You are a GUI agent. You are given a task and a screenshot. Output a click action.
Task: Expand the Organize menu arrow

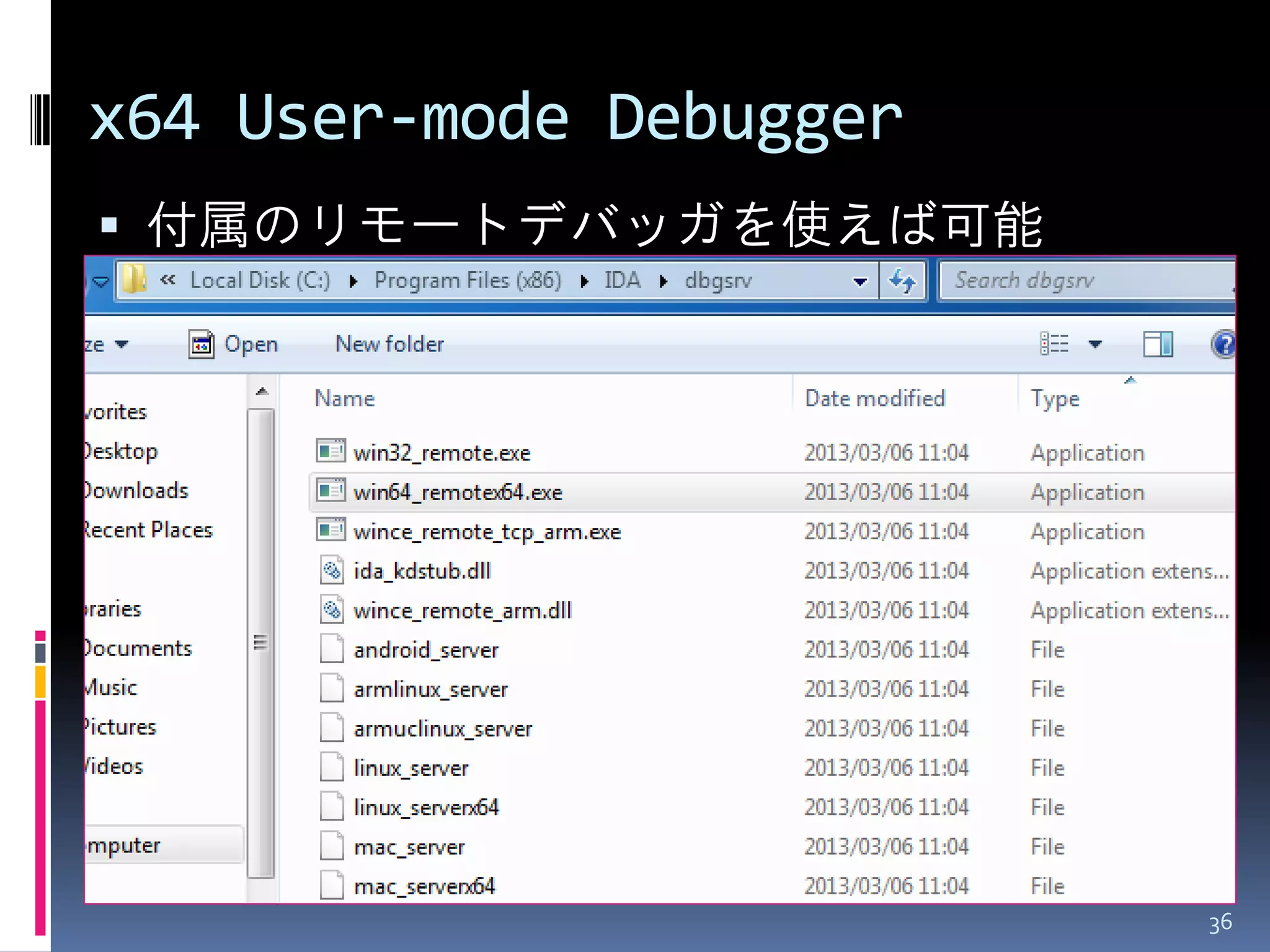(x=122, y=344)
